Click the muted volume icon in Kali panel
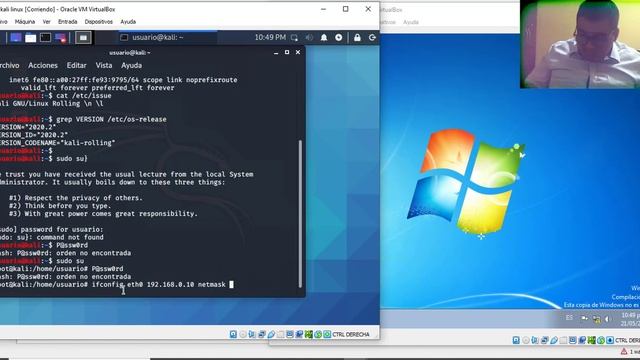This screenshot has width=640, height=360. tap(309, 38)
